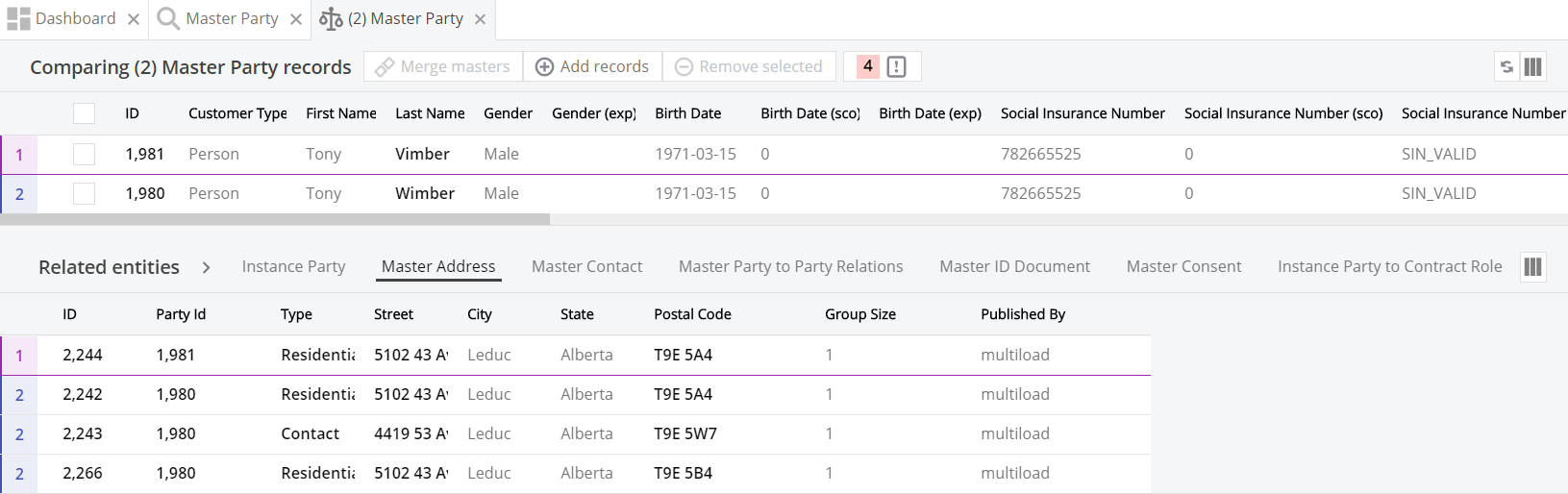Open column settings for the comparison table
Viewport: 1568px width, 494px height.
pyautogui.click(x=1533, y=66)
